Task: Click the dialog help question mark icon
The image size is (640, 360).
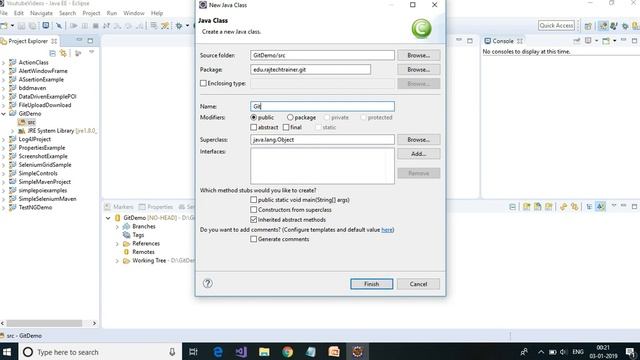Action: (207, 283)
